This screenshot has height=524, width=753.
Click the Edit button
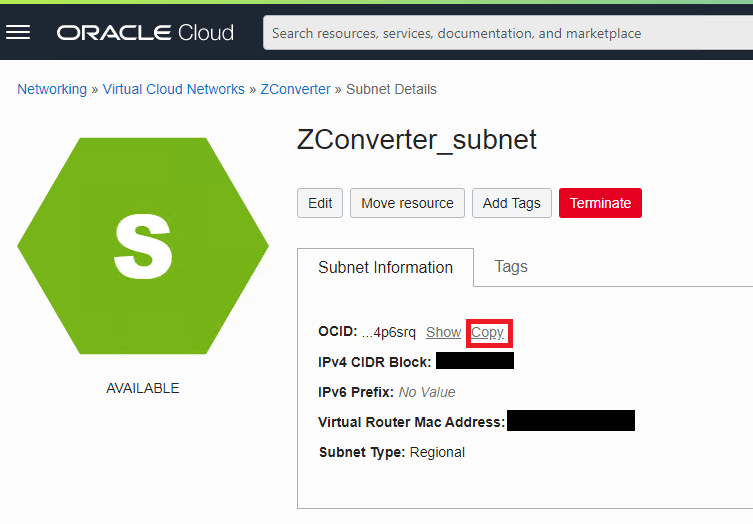[320, 203]
